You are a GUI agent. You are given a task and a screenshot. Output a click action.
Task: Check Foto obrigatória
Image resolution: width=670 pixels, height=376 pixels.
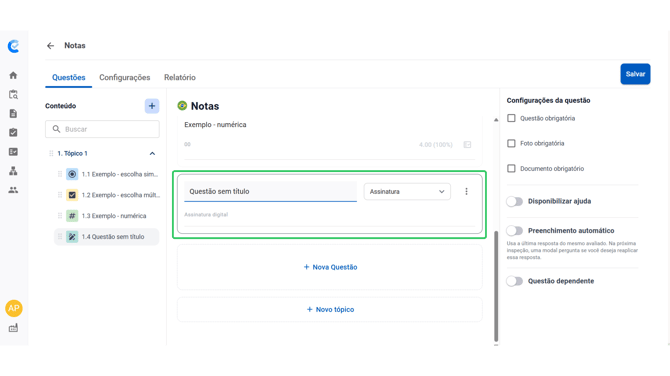click(511, 143)
